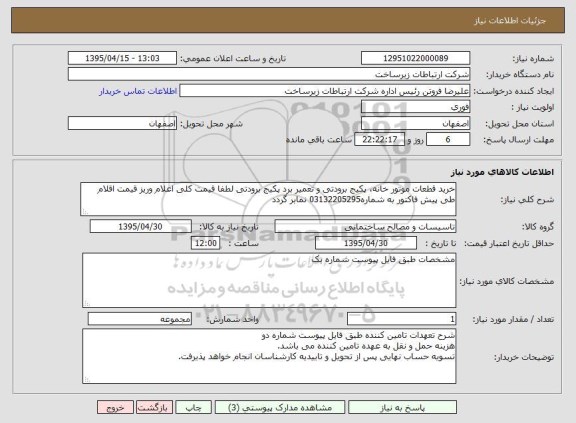Click the remaining time field 22:22:17
This screenshot has width=576, height=423.
(x=379, y=139)
